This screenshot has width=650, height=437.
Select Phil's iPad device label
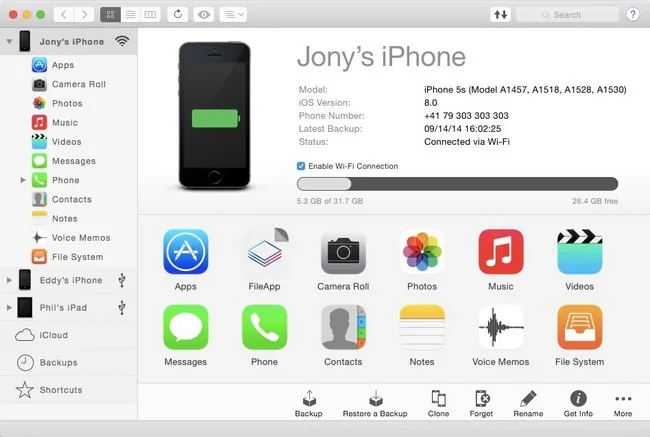[x=63, y=308]
